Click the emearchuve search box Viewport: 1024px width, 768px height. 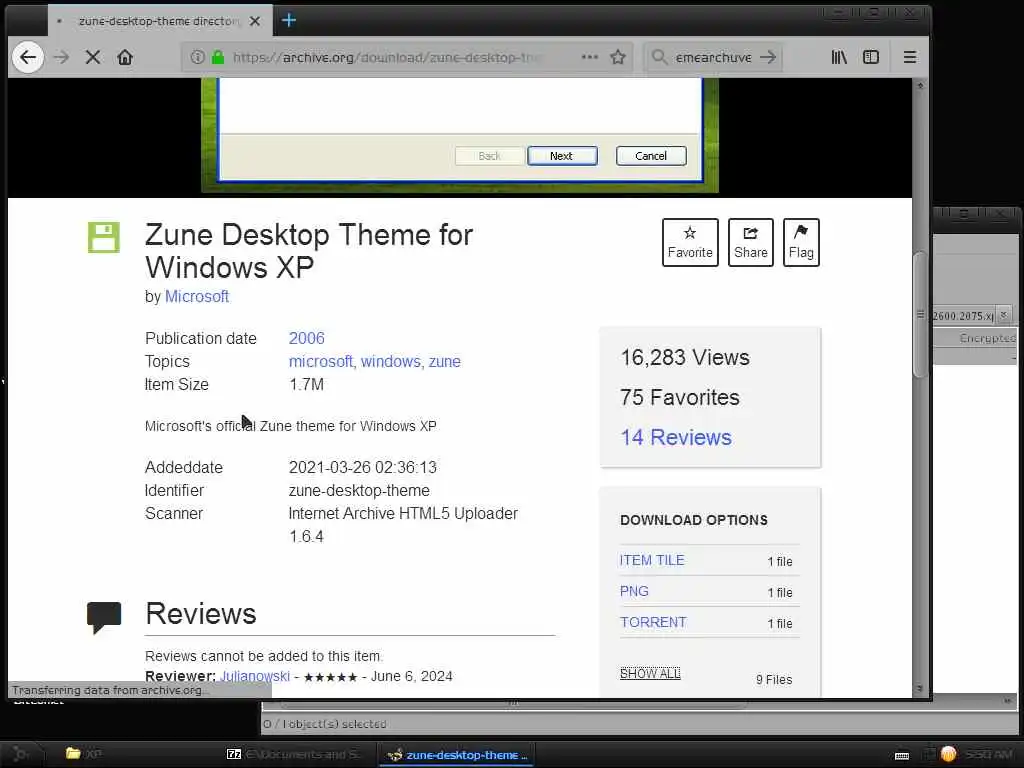[713, 57]
